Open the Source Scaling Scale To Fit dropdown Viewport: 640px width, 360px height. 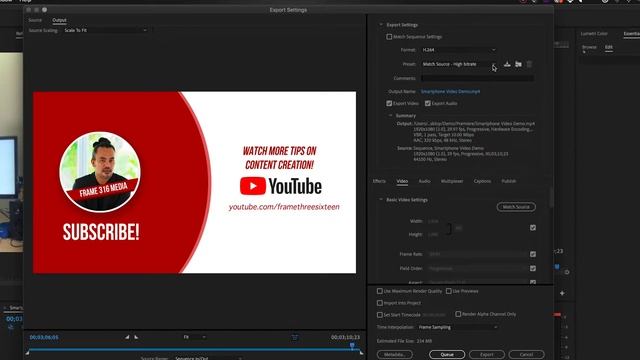pyautogui.click(x=105, y=30)
